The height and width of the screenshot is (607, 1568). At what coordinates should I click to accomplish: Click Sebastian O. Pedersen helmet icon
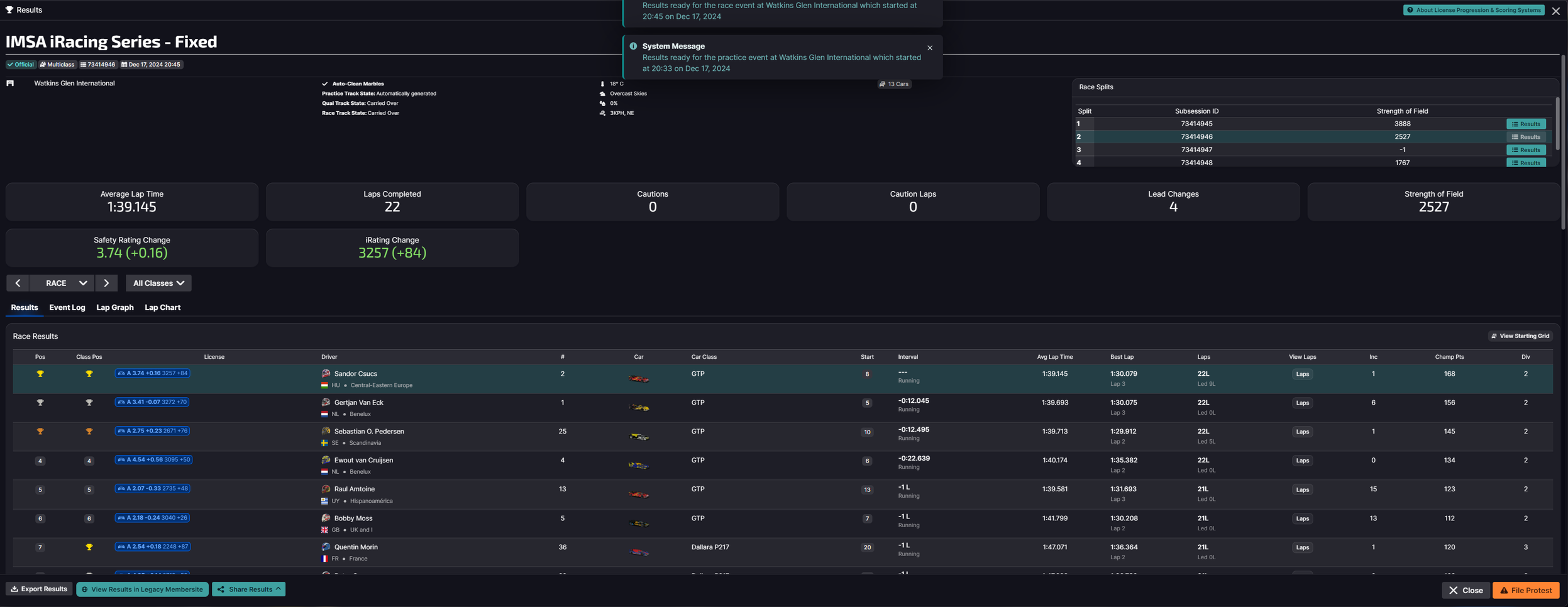(x=326, y=431)
